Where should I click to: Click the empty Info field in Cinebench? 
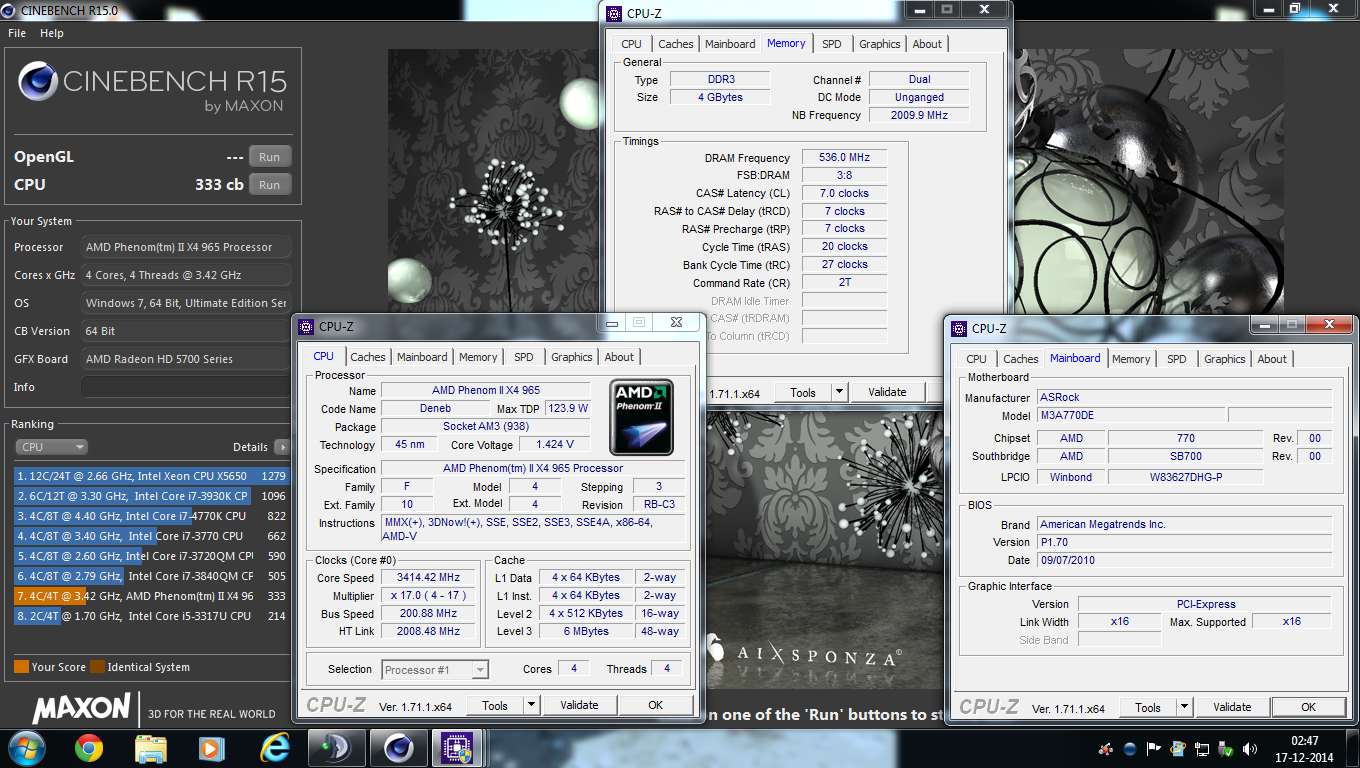coord(186,387)
